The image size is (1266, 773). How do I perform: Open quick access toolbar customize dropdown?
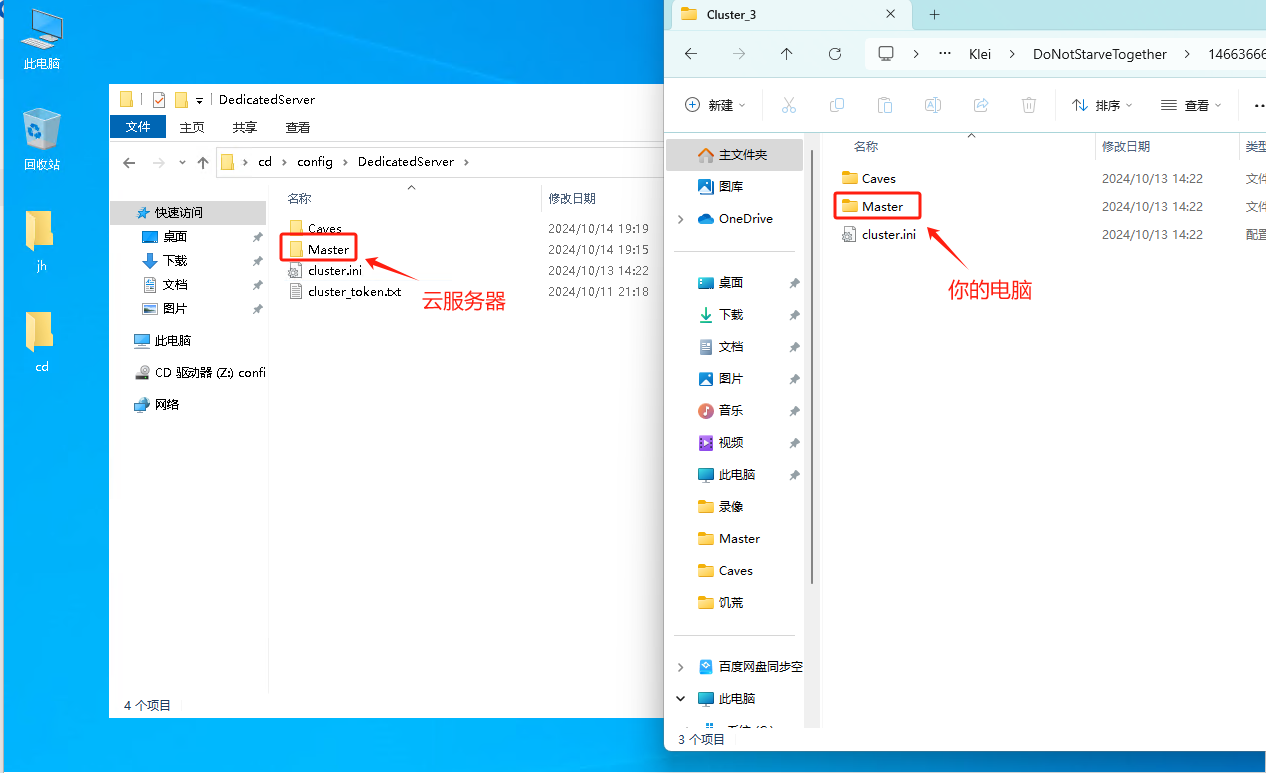coord(199,100)
